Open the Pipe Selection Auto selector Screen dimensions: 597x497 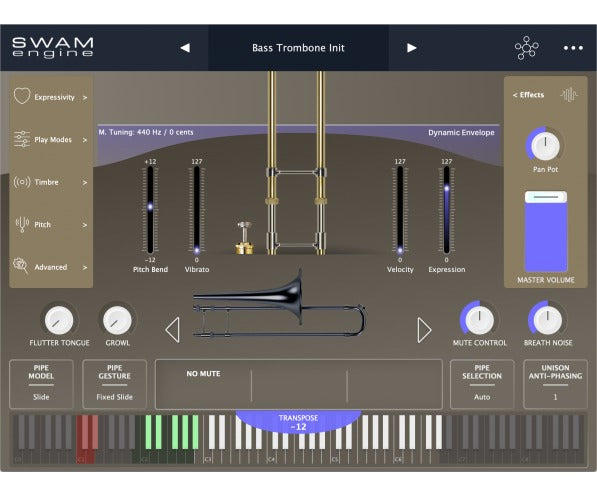point(482,384)
